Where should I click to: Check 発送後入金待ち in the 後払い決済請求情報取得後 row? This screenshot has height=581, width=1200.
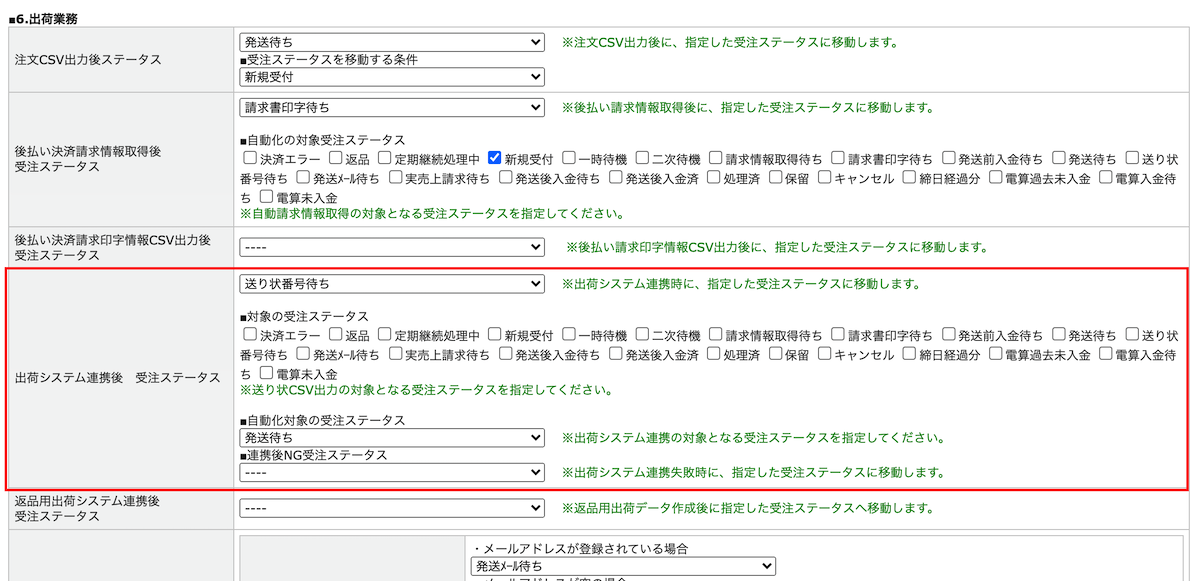(506, 178)
